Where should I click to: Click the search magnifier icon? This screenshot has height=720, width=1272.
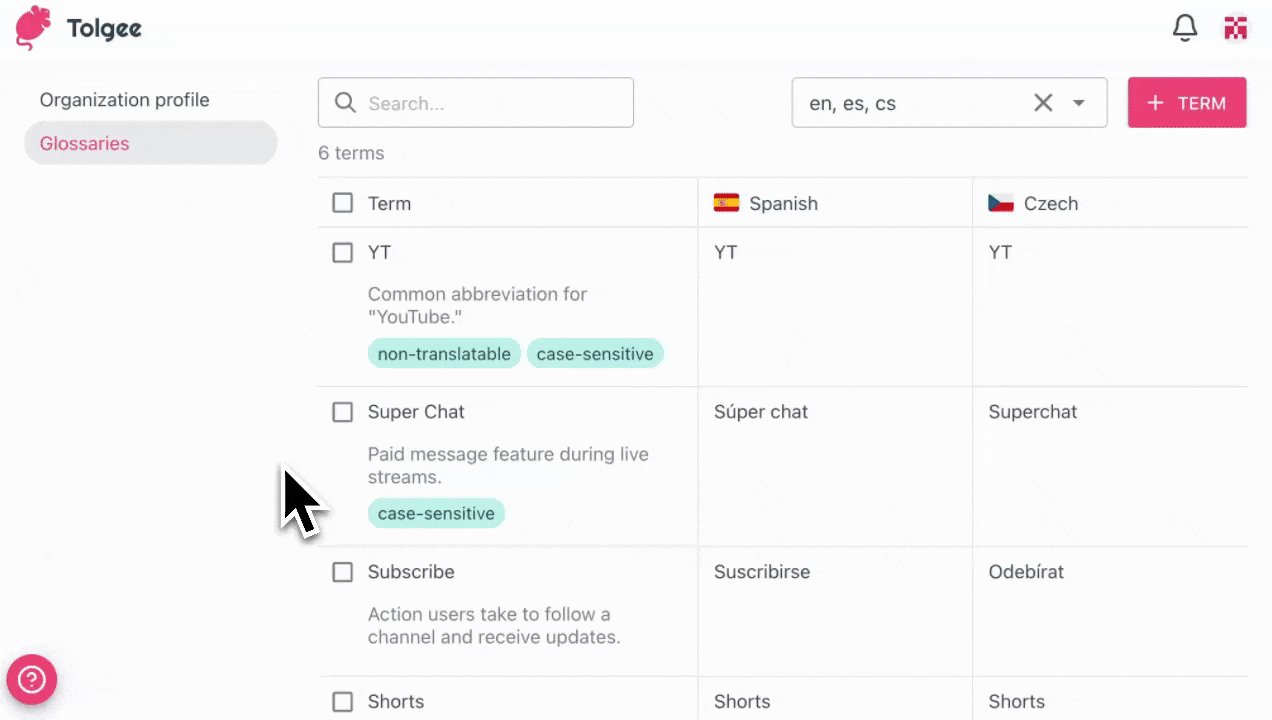(346, 103)
